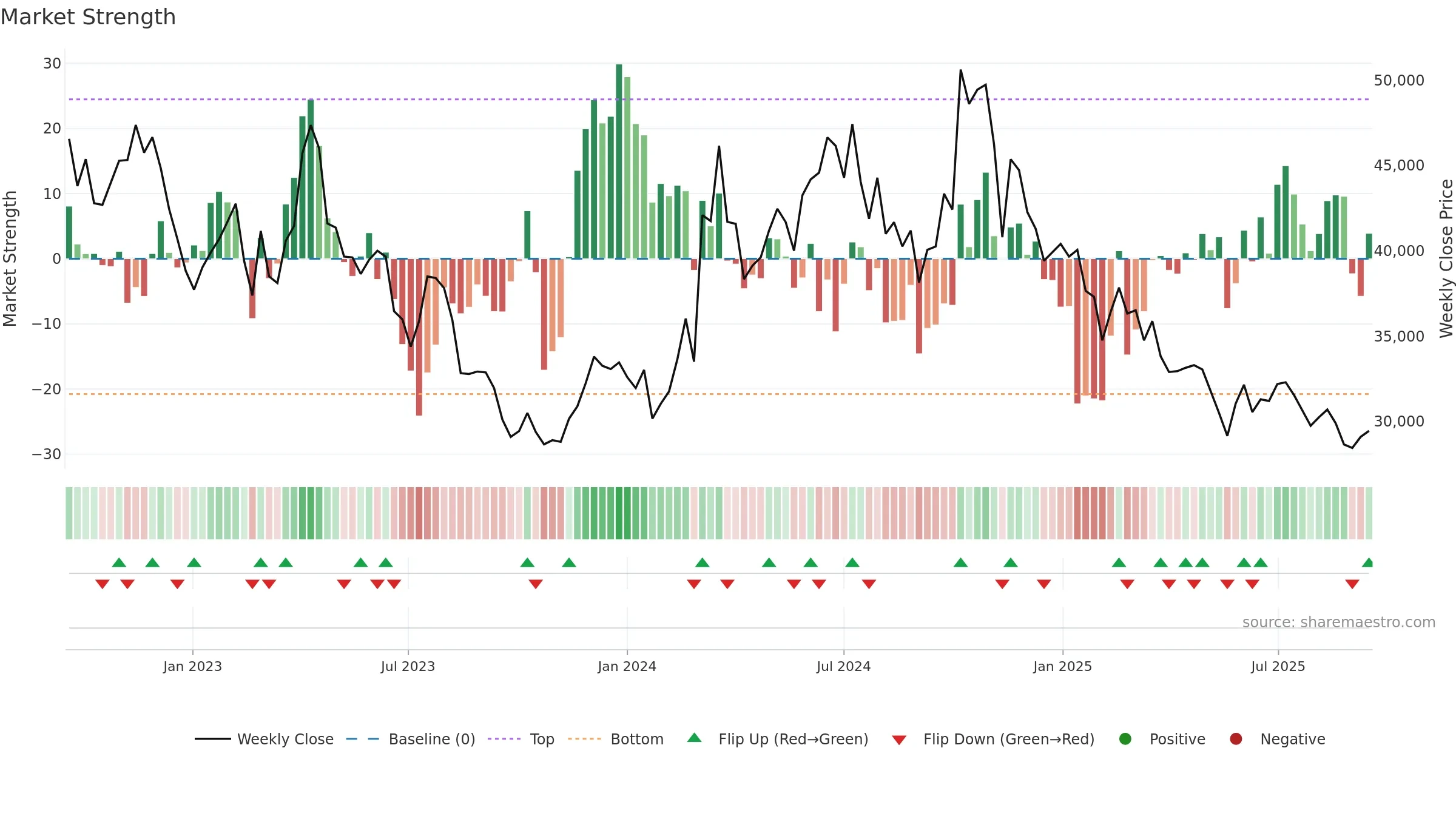Click the Market Strength vertical axis title
Image resolution: width=1456 pixels, height=819 pixels.
(x=10, y=258)
